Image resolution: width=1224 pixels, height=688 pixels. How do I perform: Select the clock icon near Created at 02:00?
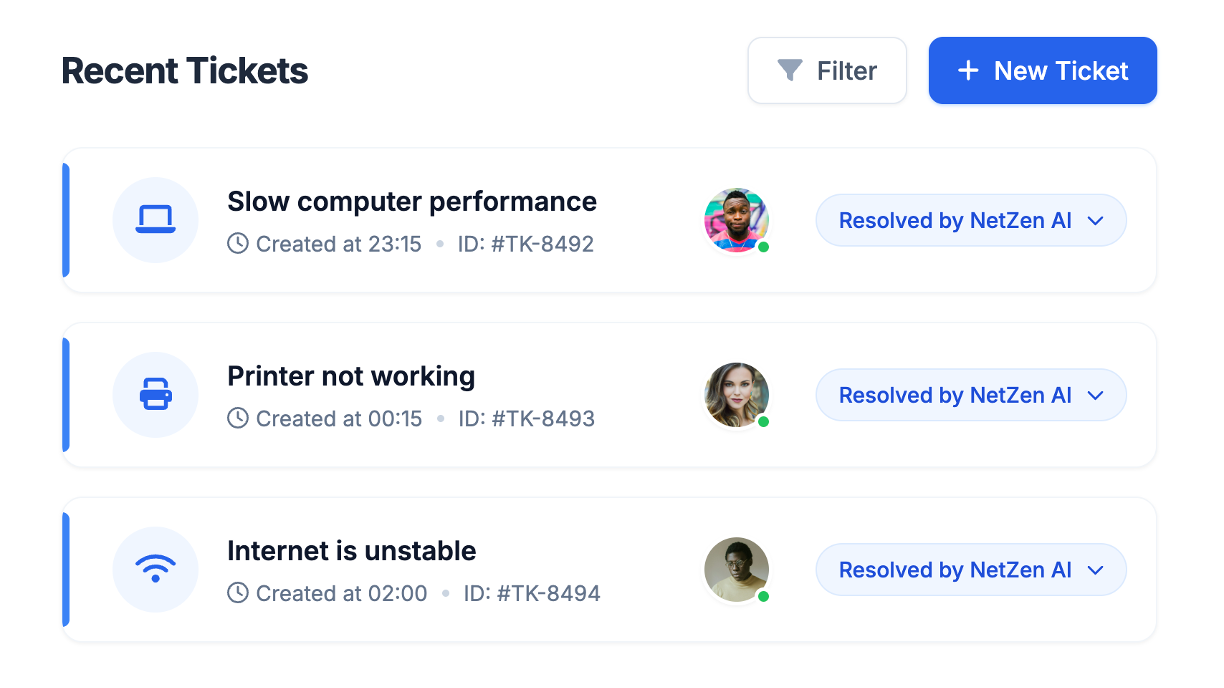coord(237,593)
